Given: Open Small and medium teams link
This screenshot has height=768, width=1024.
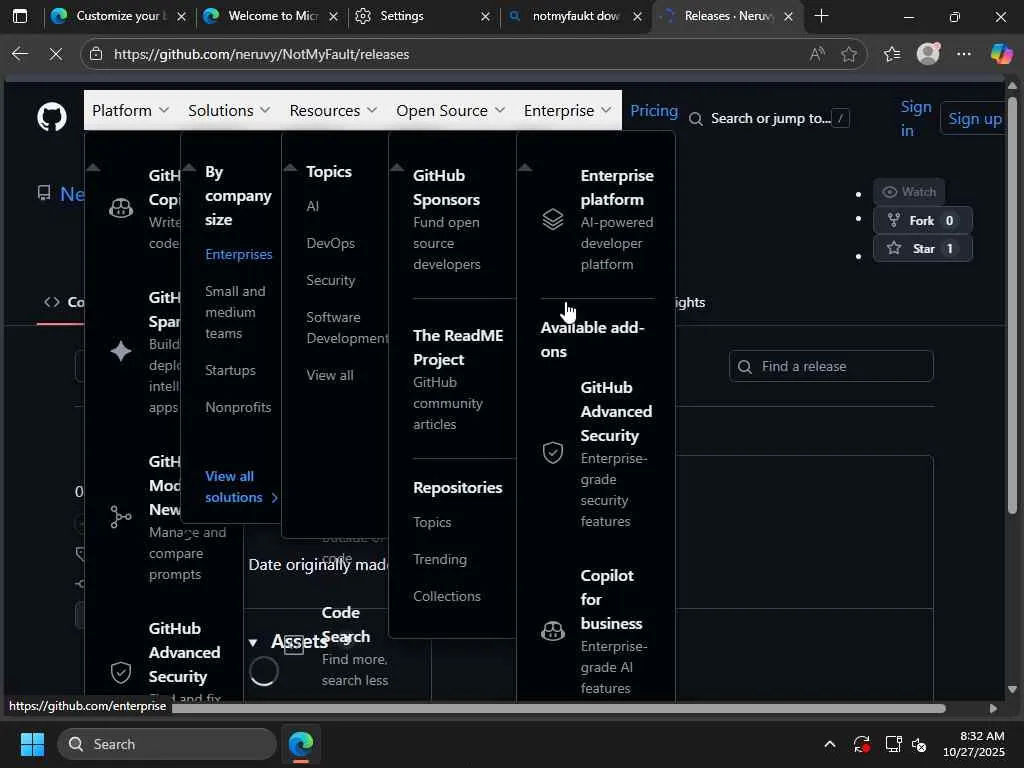Looking at the screenshot, I should [235, 312].
